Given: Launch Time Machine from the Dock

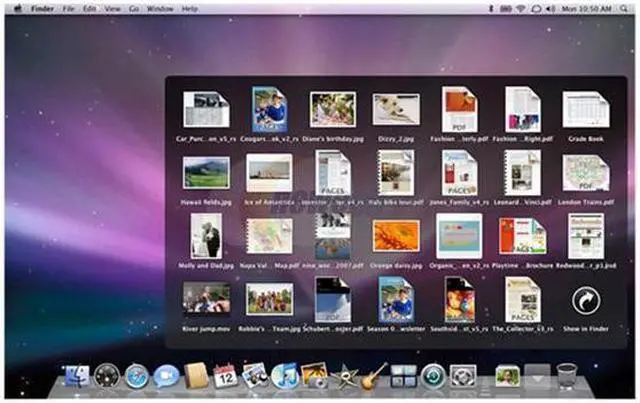Looking at the screenshot, I should (433, 376).
